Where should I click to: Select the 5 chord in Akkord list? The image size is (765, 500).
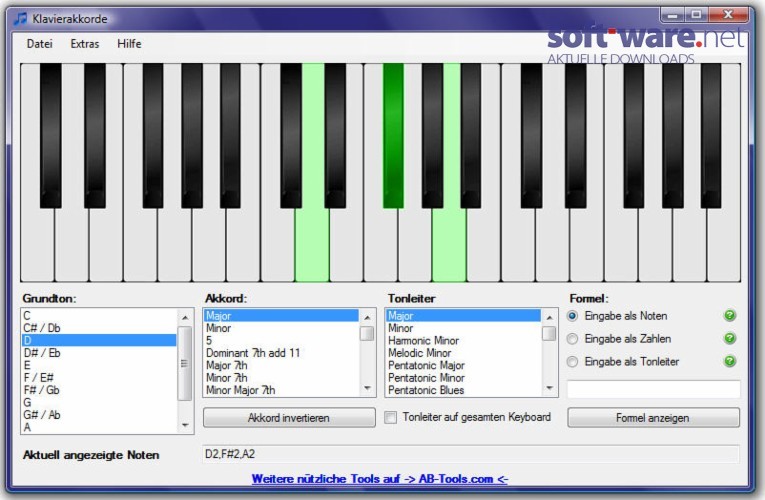[282, 340]
